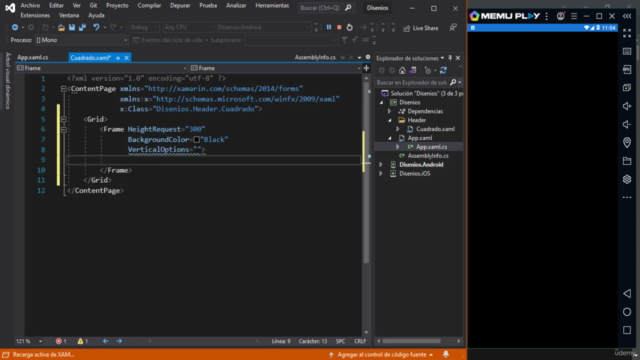Open the Debug configuration dropdown
The height and width of the screenshot is (360, 640).
tap(144, 27)
